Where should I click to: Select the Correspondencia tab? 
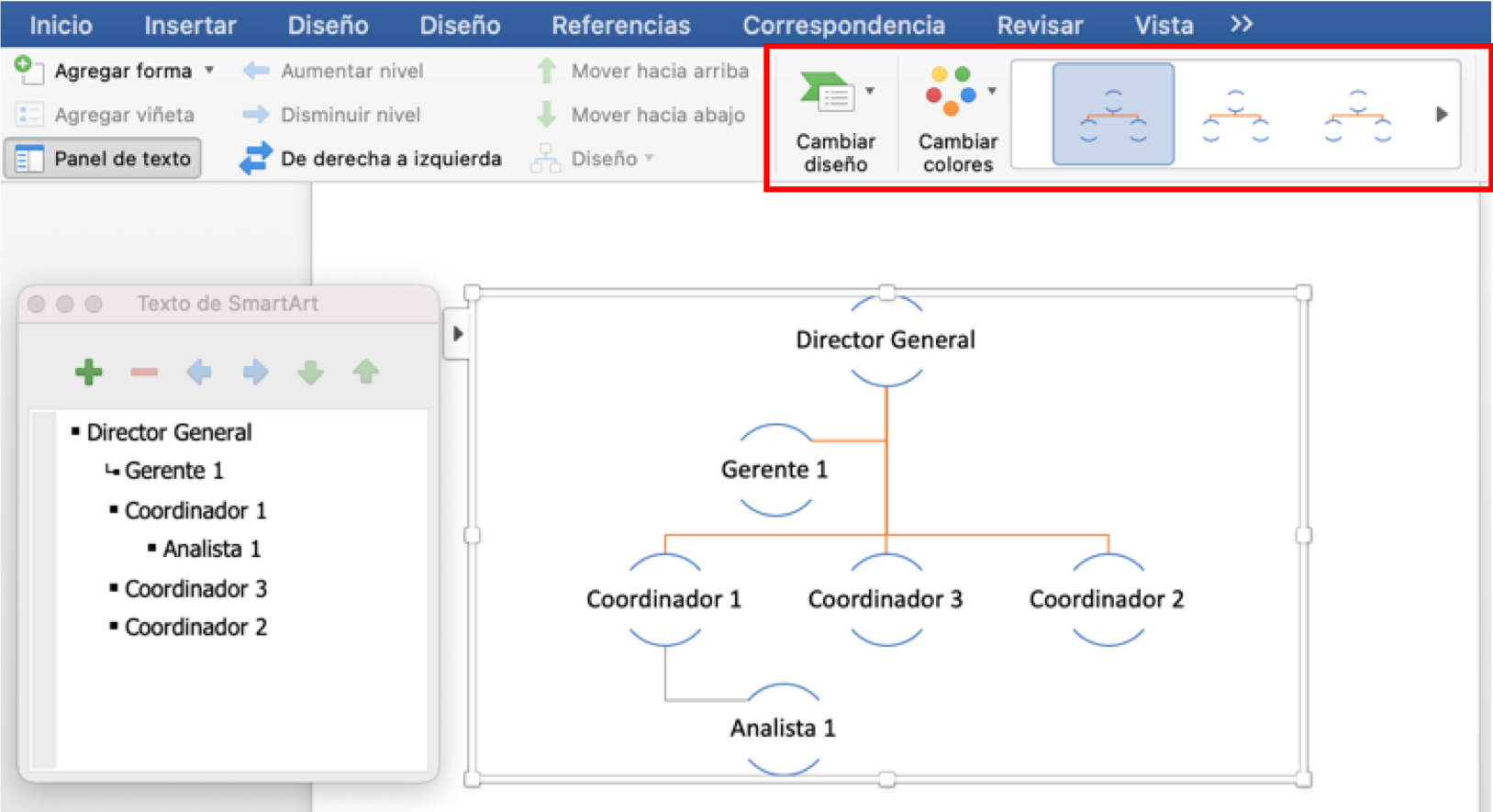tap(843, 25)
